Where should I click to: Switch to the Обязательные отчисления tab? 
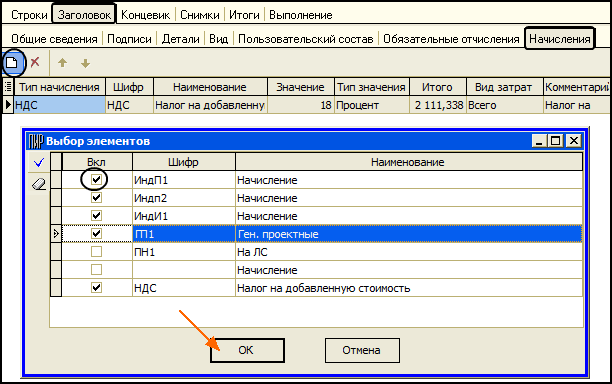tap(451, 39)
